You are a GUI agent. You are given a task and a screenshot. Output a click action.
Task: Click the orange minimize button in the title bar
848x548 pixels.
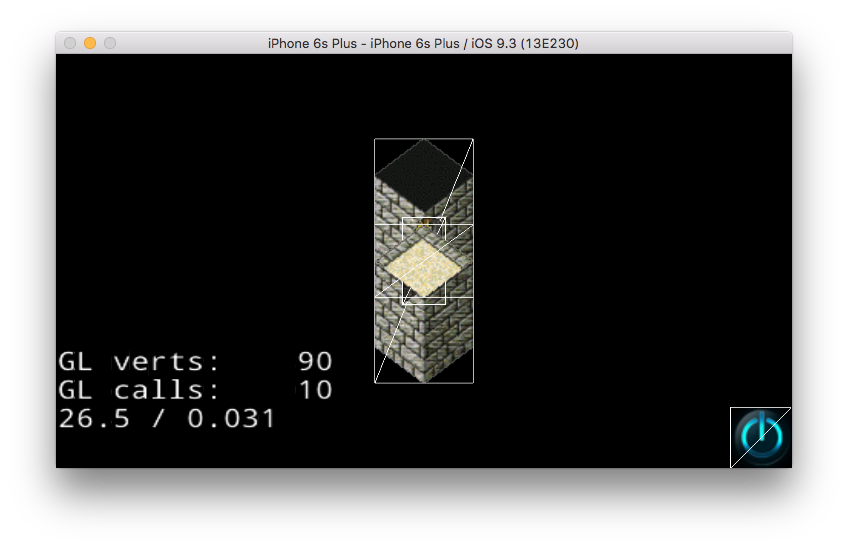[x=90, y=43]
